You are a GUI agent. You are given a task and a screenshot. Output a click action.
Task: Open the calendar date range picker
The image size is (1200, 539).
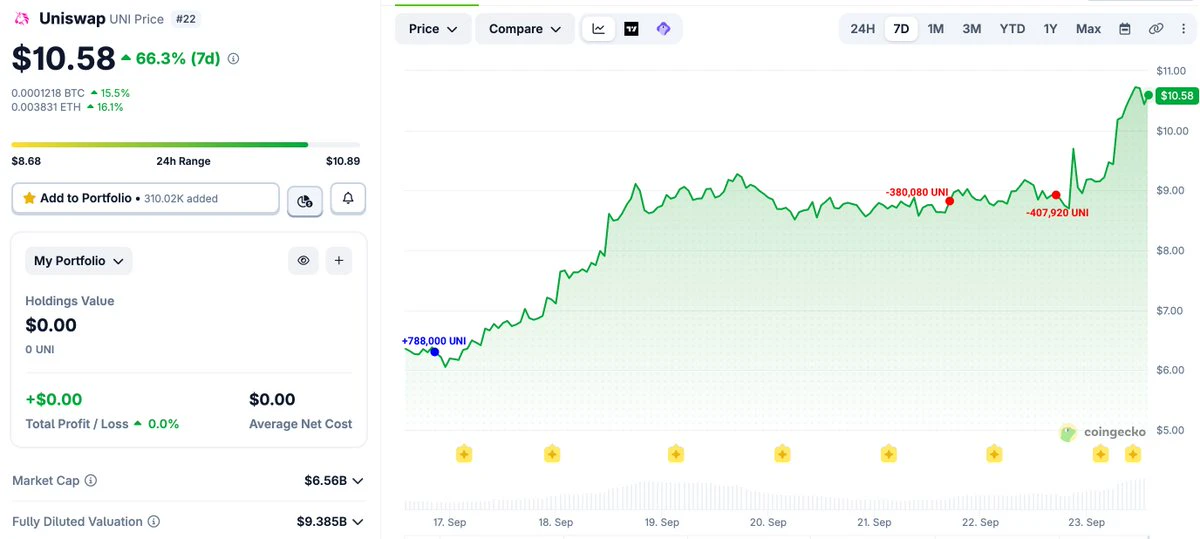[1125, 29]
